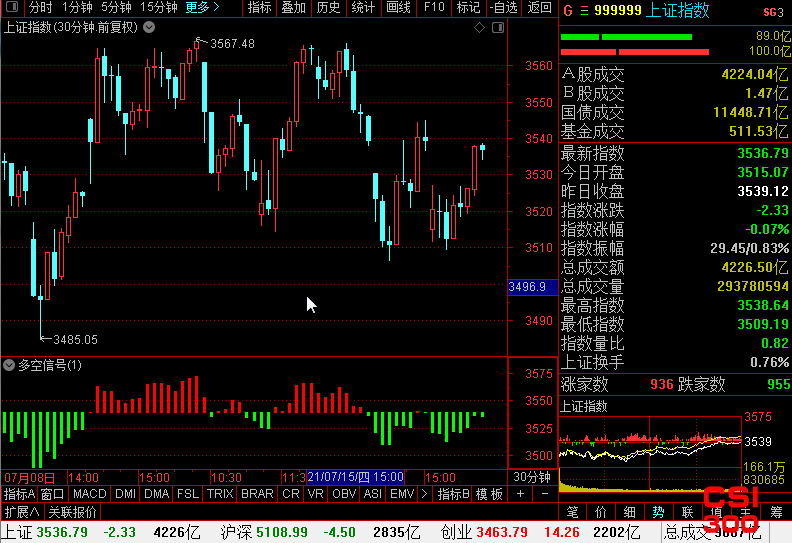Switch to the 筹 chips tab
792x543 pixels.
(776, 512)
